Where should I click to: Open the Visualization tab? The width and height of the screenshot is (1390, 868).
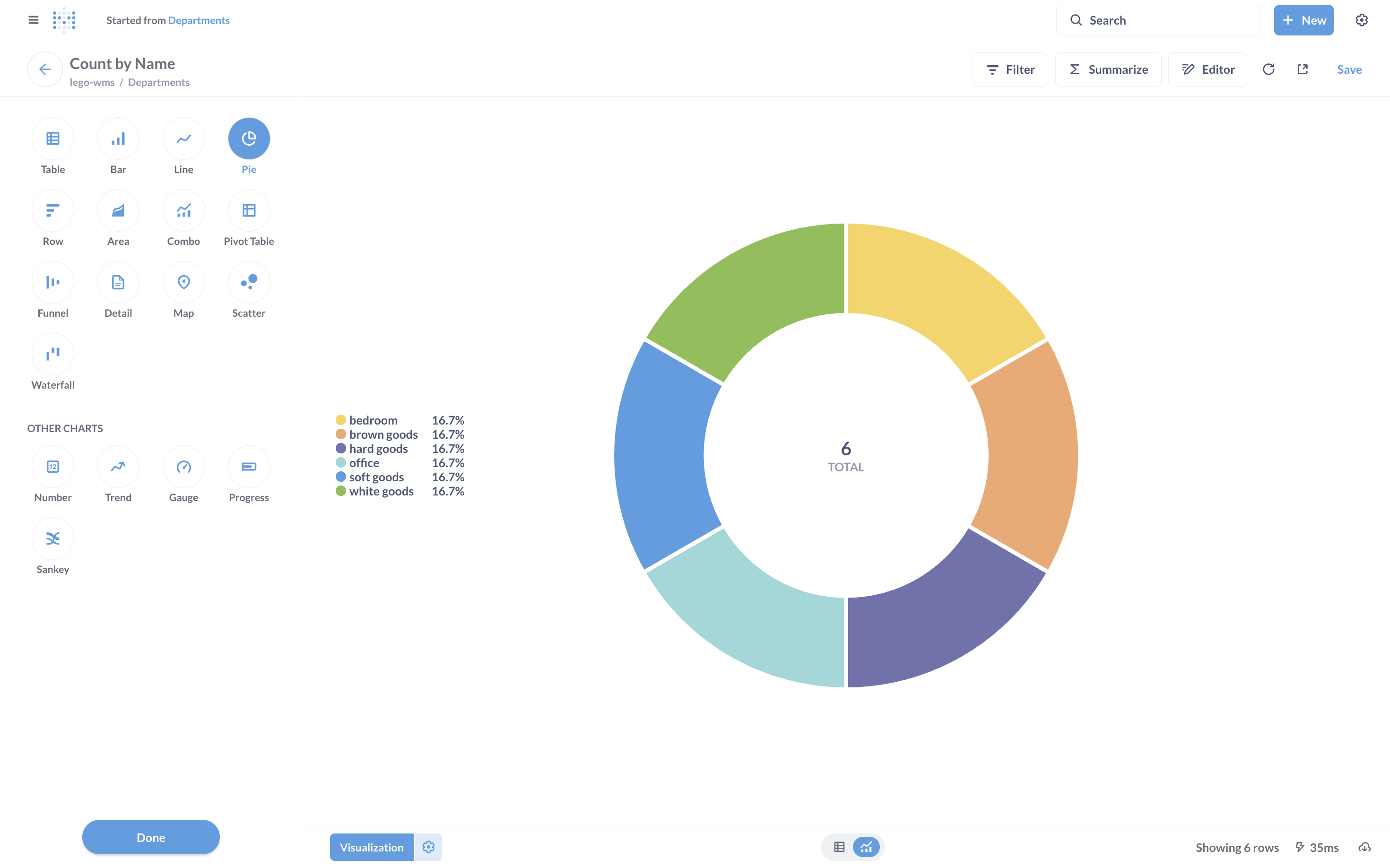(x=372, y=847)
